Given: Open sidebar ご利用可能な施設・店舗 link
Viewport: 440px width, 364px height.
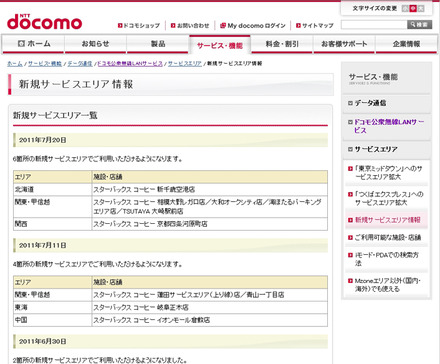Looking at the screenshot, I should [x=387, y=237].
